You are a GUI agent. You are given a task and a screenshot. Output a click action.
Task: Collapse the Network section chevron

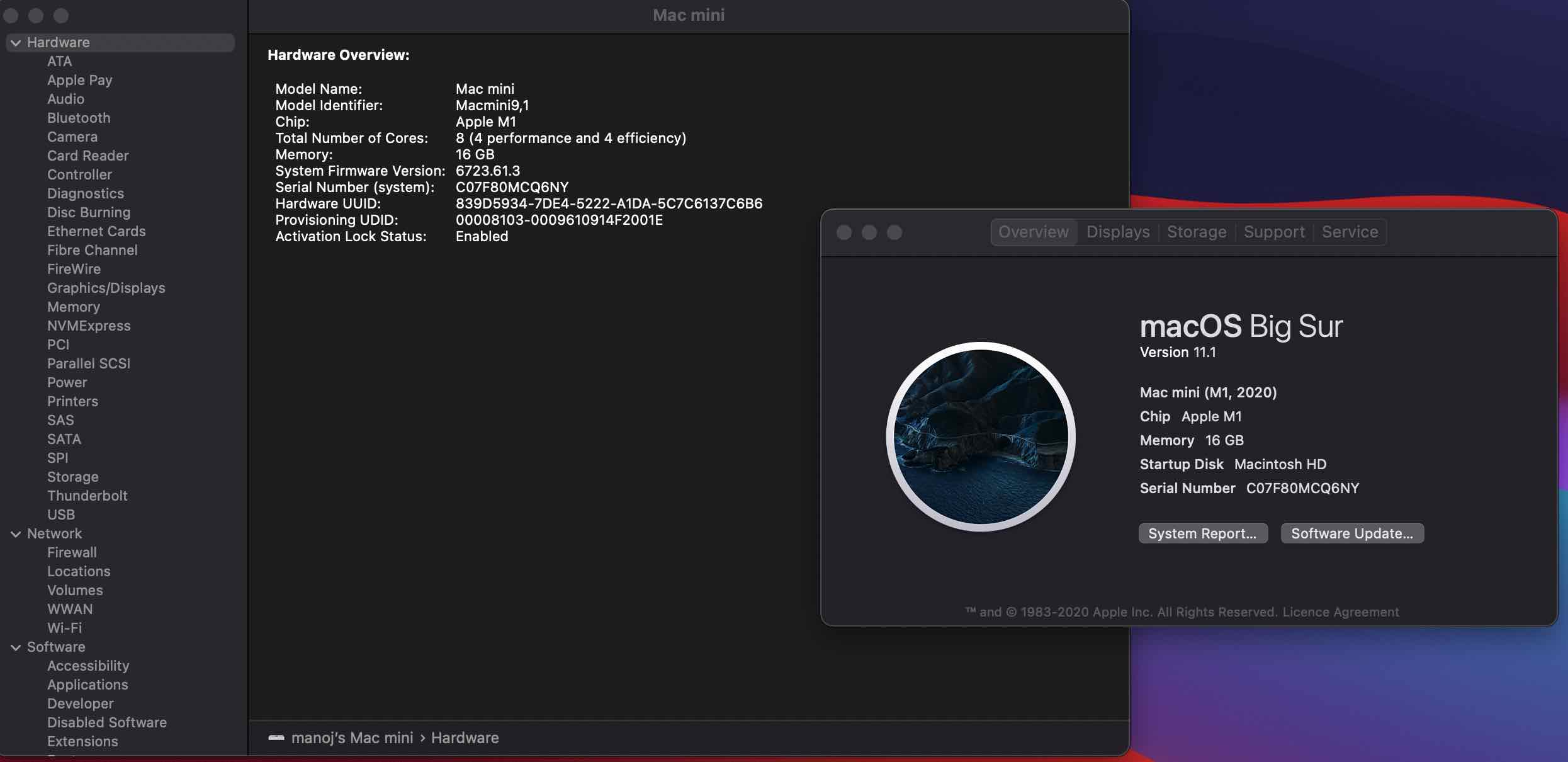(x=16, y=534)
